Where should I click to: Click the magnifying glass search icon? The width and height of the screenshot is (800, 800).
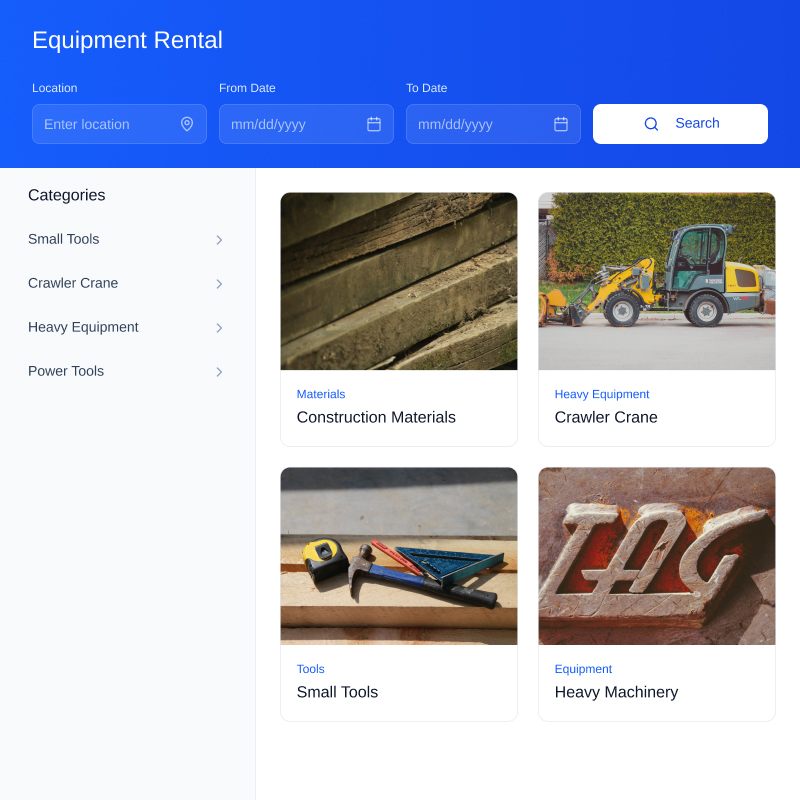[x=651, y=124]
